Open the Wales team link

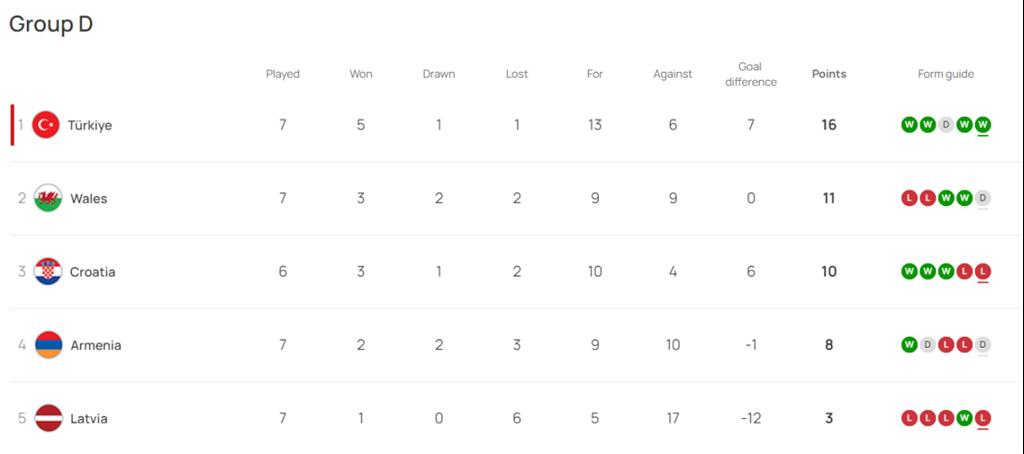point(89,199)
